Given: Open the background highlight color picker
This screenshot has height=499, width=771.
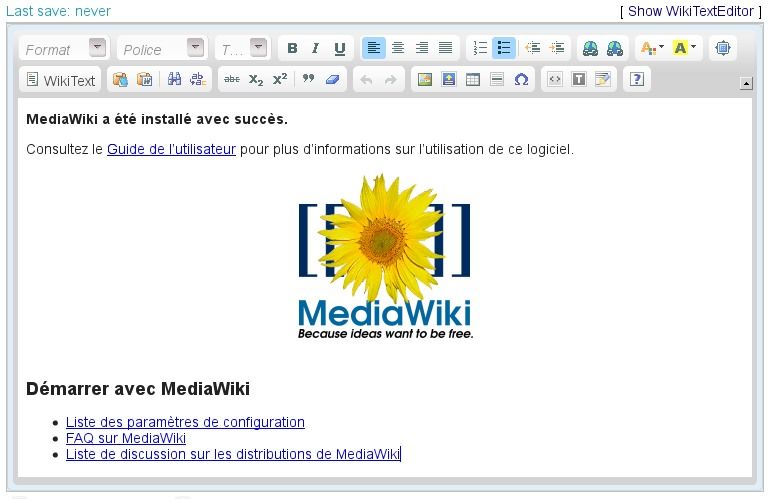Looking at the screenshot, I should [x=684, y=48].
